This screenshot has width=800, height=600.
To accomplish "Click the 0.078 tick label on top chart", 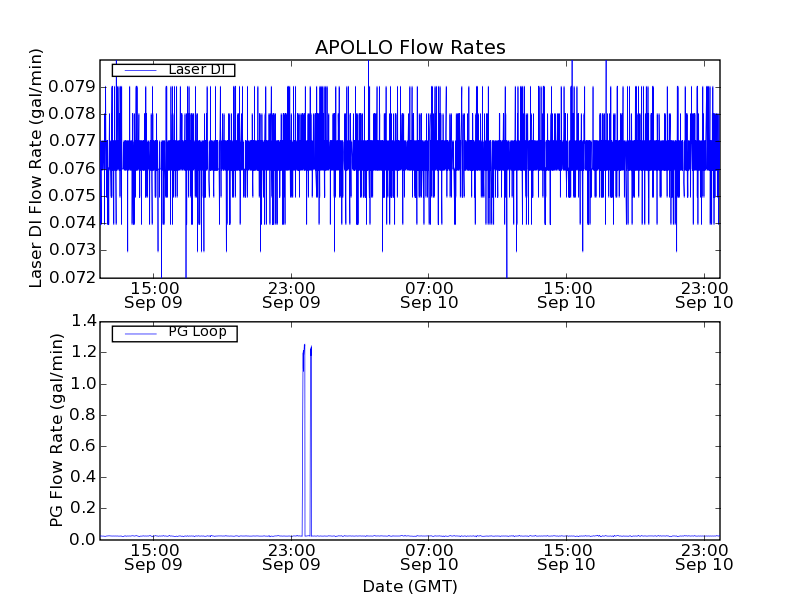I will pos(72,114).
